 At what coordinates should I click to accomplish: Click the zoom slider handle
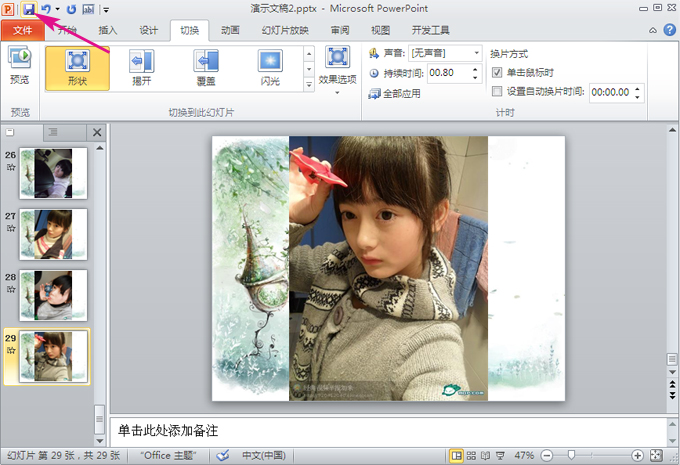tap(571, 455)
